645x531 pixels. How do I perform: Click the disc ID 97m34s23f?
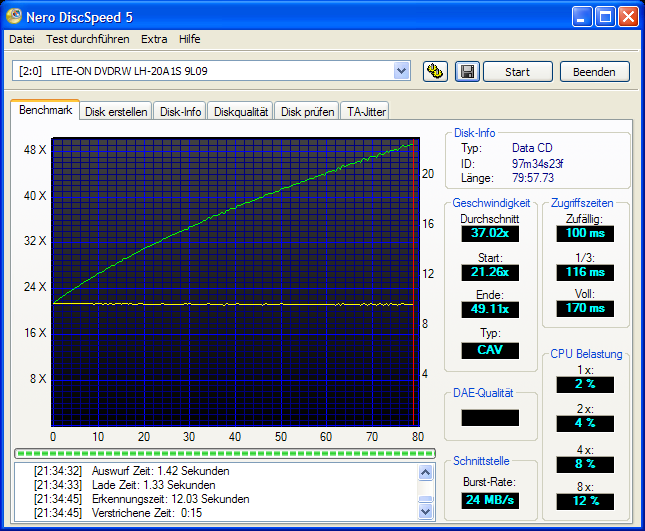[538, 164]
